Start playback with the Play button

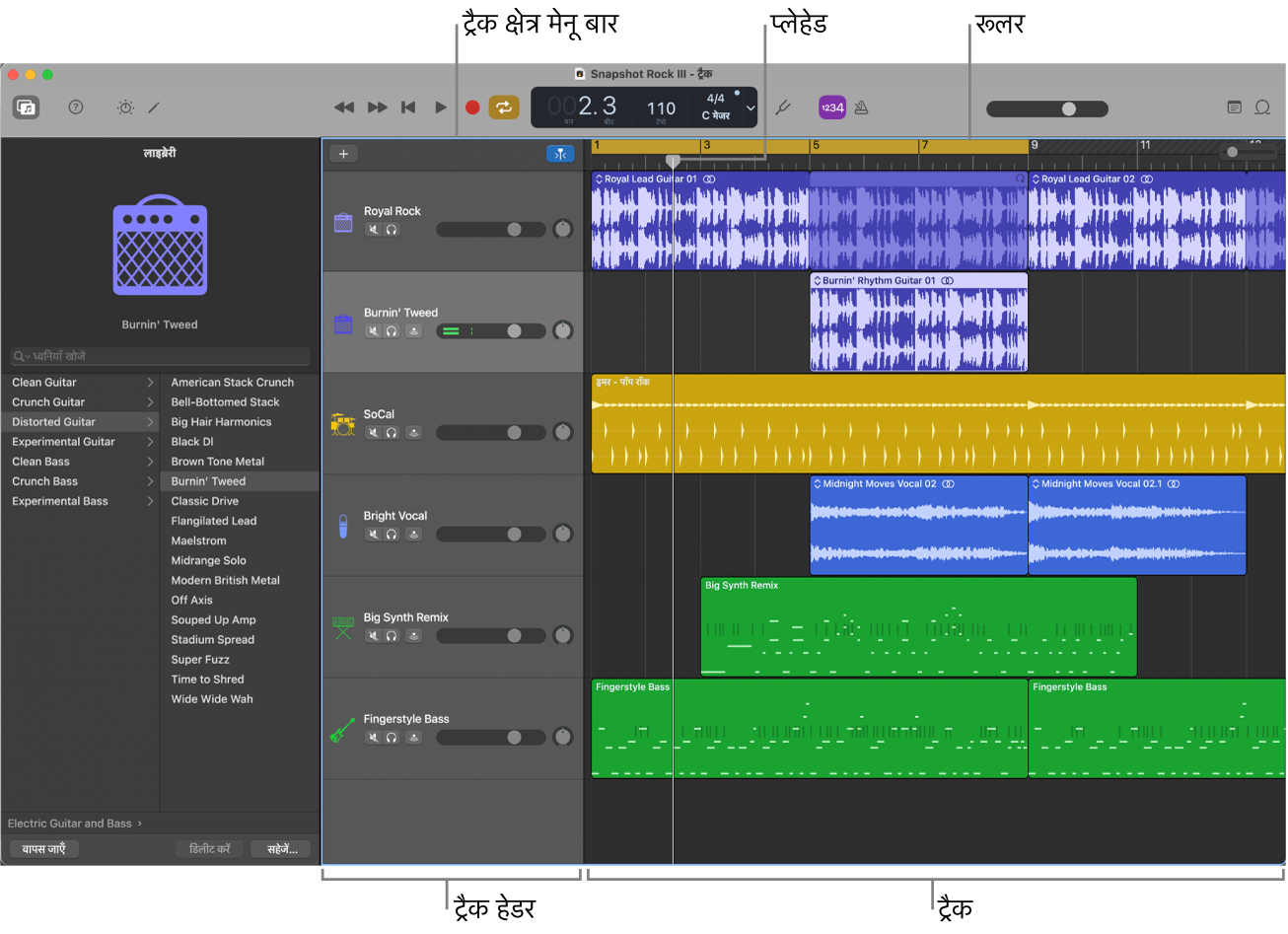coord(441,108)
